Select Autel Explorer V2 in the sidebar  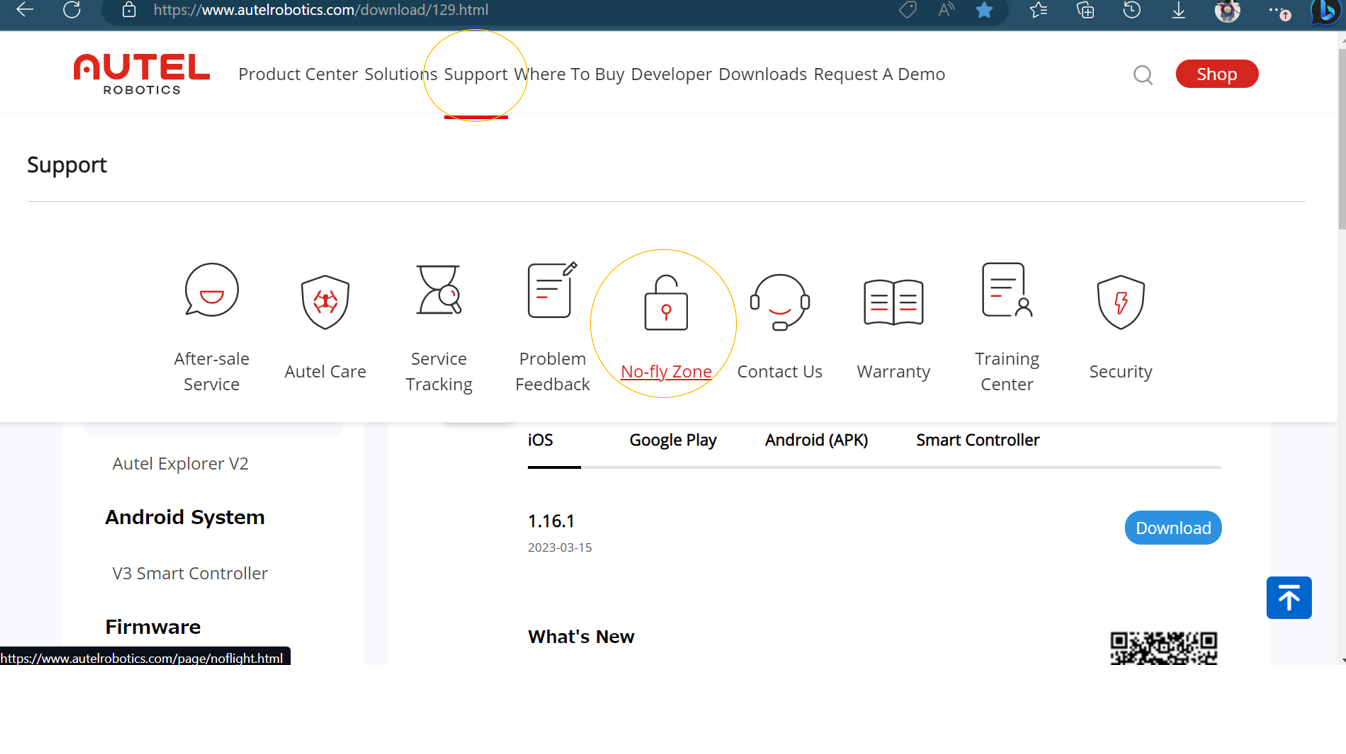[180, 463]
